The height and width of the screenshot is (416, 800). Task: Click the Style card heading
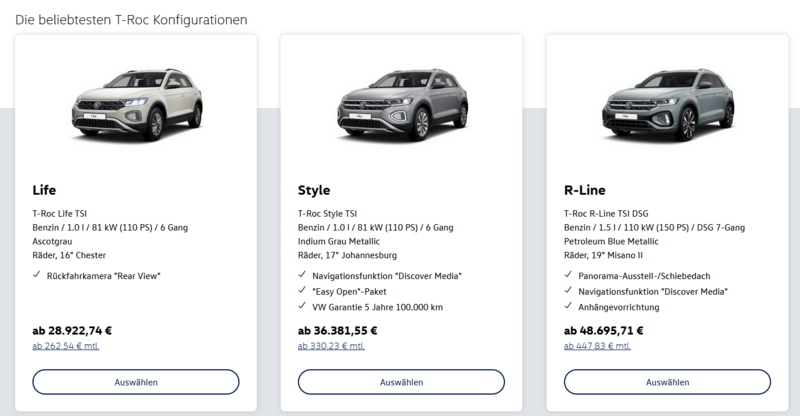point(314,190)
